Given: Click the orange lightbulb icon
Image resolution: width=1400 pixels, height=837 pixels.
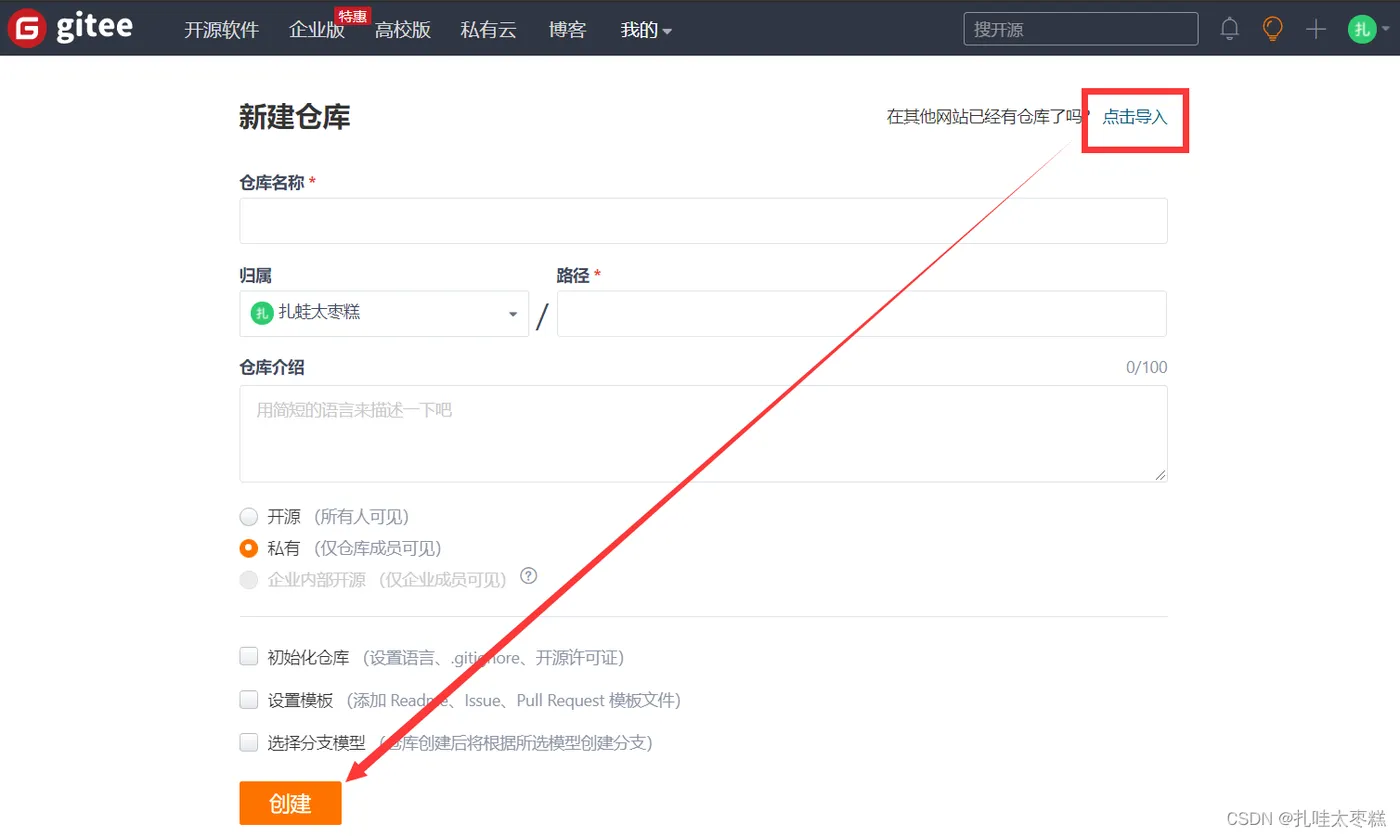Looking at the screenshot, I should click(x=1272, y=29).
